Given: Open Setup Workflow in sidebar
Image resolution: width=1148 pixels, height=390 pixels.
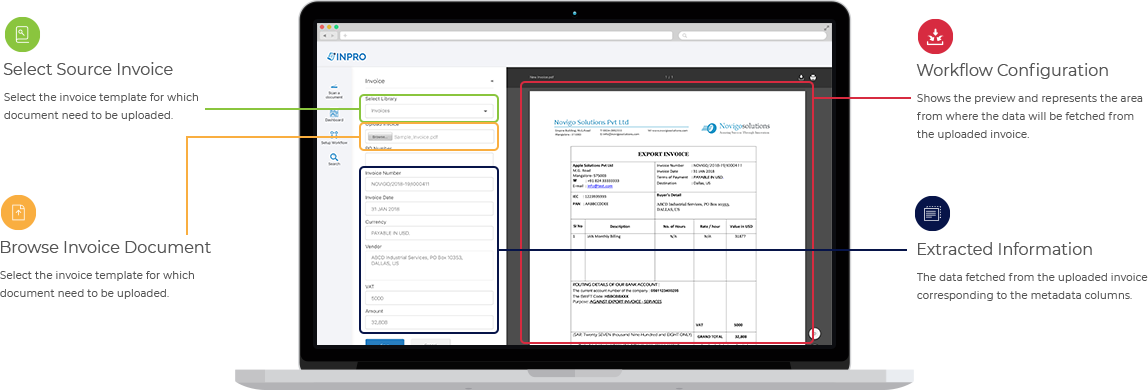Looking at the screenshot, I should [x=334, y=137].
